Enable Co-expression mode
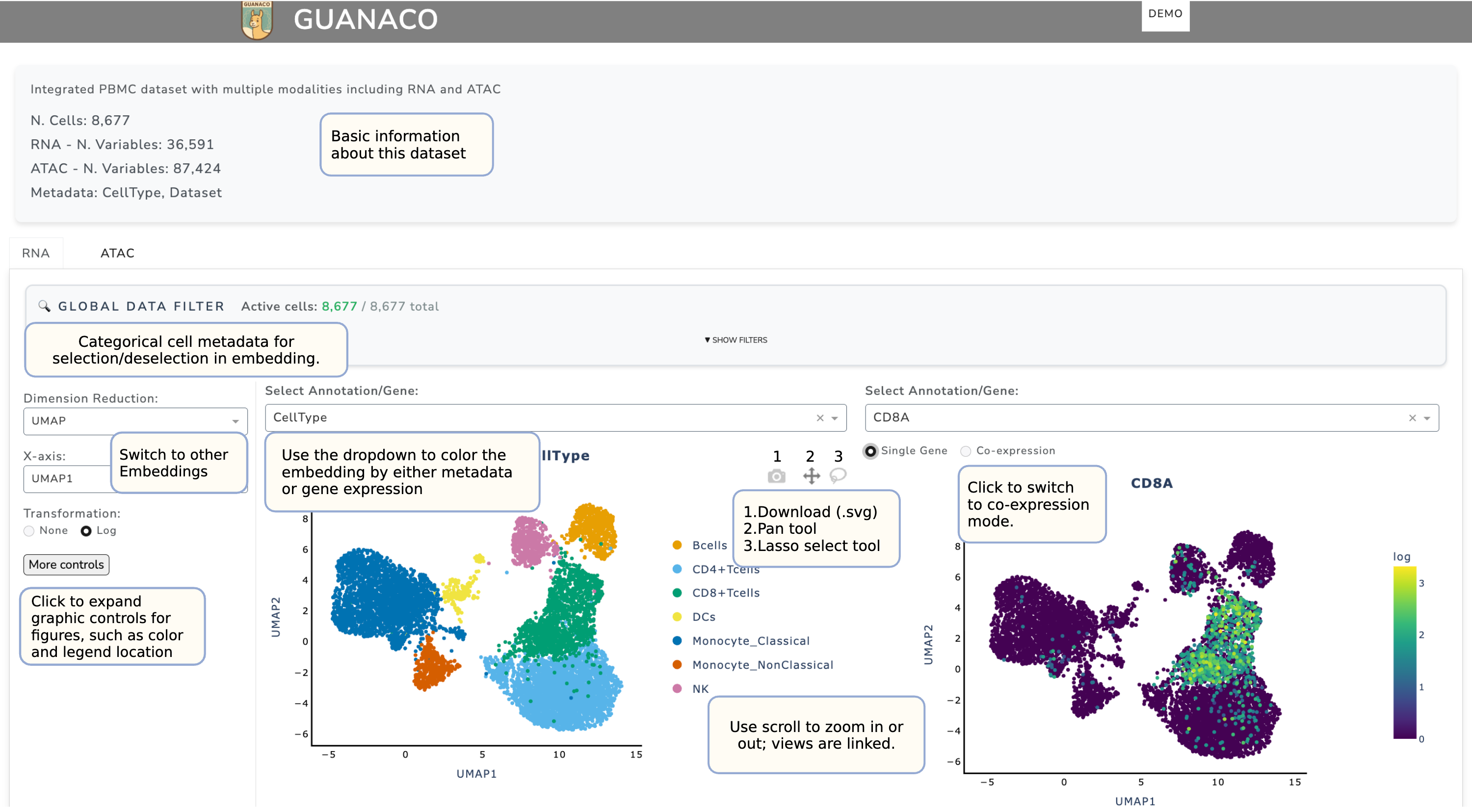The image size is (1472, 812). 966,451
